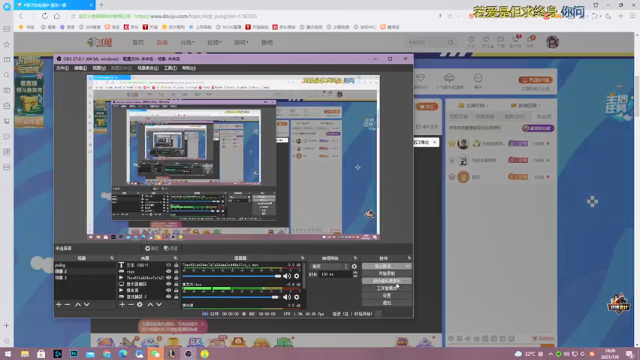Expand the scene transition type dropdown

[329, 267]
